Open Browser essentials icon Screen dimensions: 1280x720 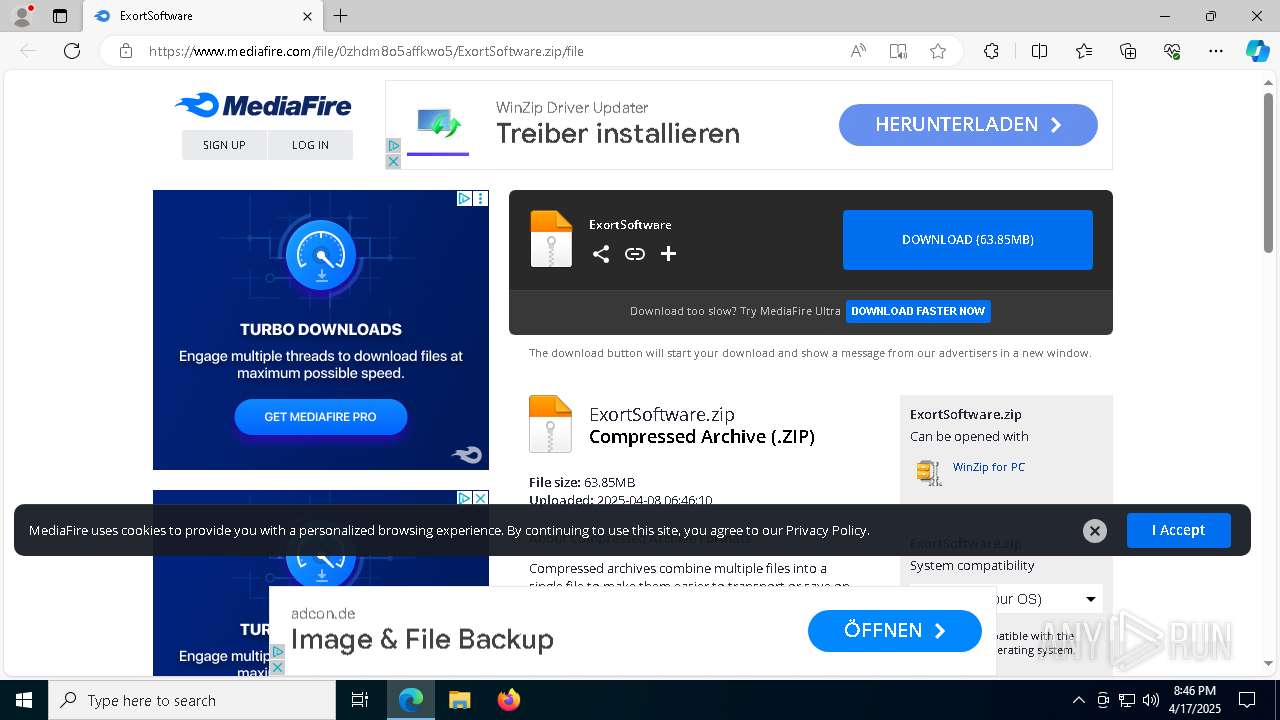click(x=1172, y=51)
